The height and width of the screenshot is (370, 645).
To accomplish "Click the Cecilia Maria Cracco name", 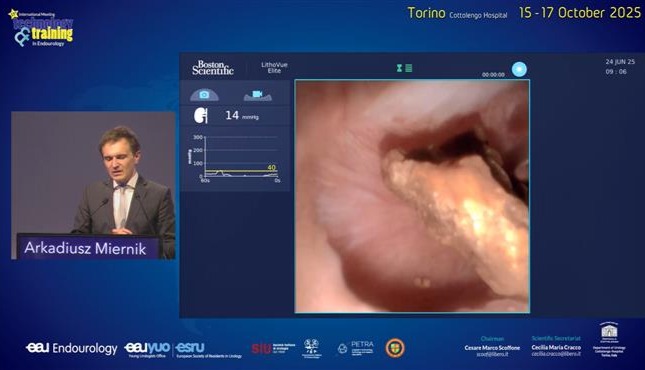I will pyautogui.click(x=556, y=347).
